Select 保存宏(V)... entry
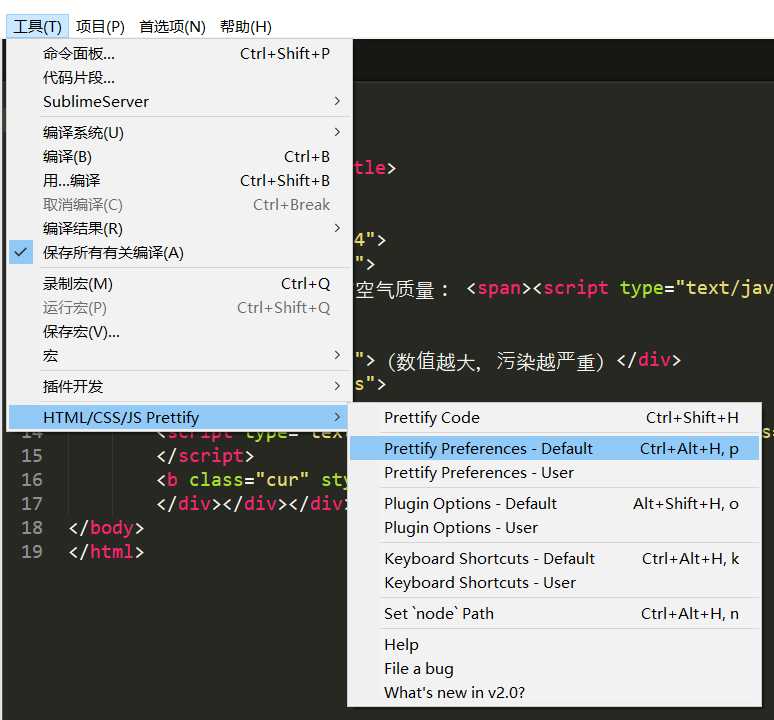774x720 pixels. (179, 332)
